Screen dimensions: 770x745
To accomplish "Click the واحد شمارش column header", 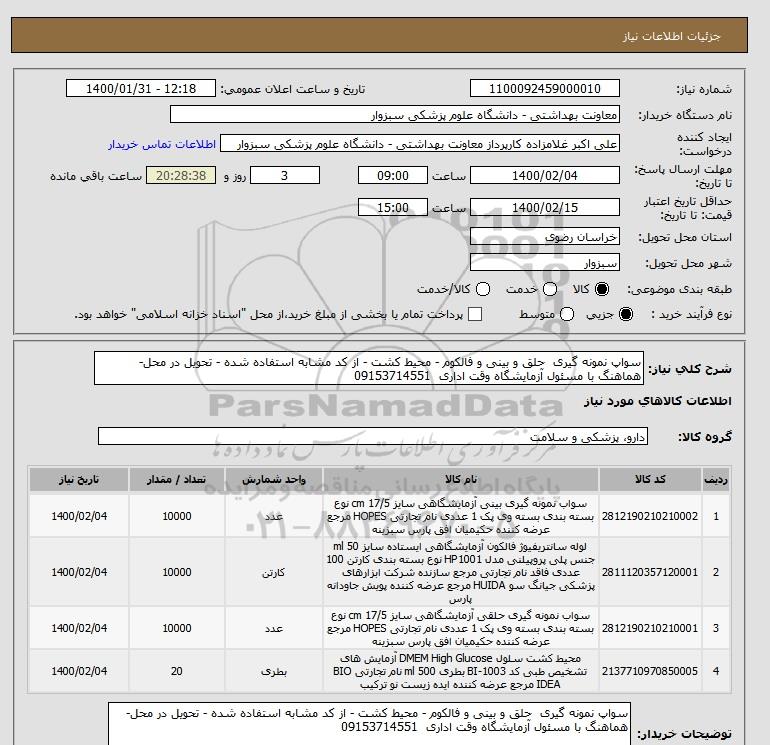I will tap(274, 480).
